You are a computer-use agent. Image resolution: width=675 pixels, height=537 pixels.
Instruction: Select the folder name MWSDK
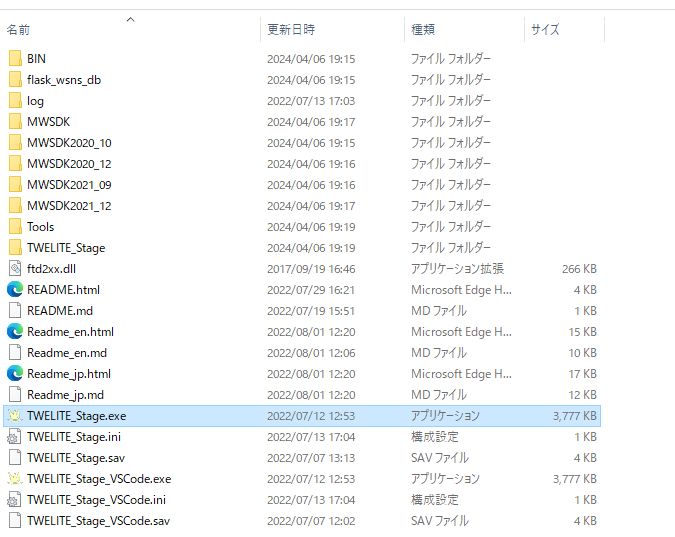pos(48,122)
